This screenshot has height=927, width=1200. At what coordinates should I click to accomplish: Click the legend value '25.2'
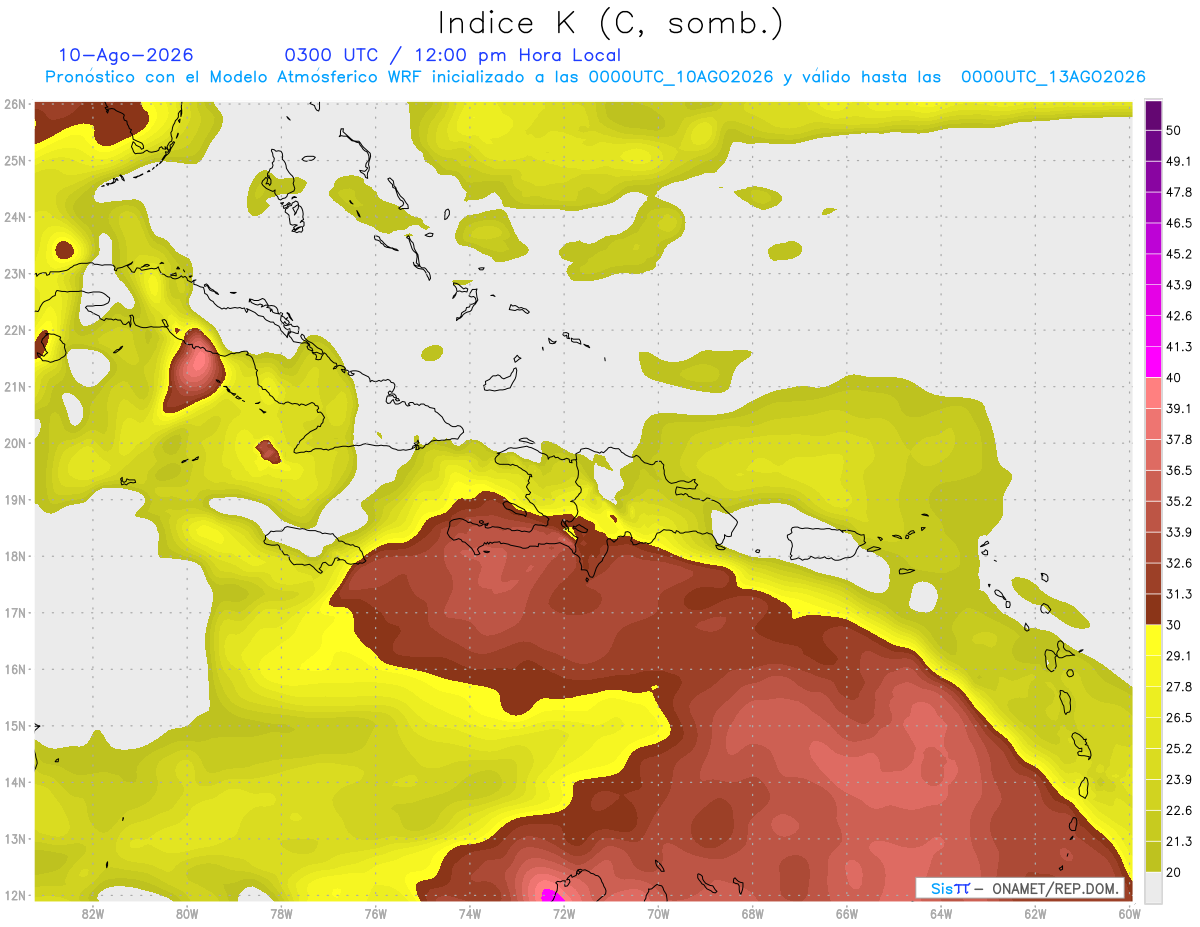coord(1179,749)
